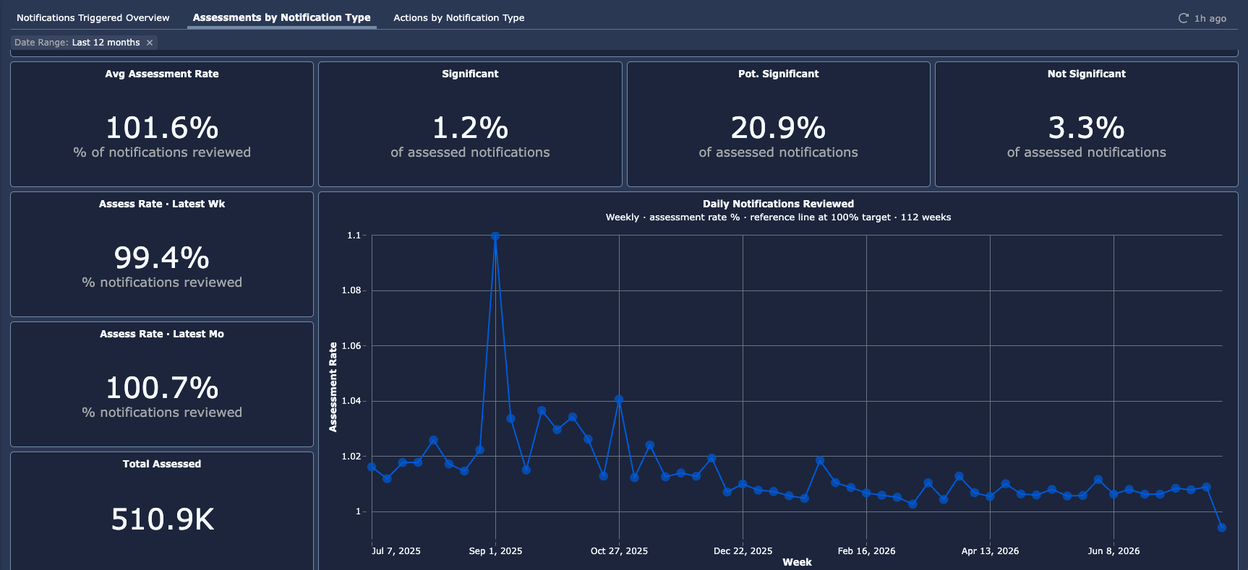Screen dimensions: 1248x570
Task: Open the Actions by Notification Type tab
Action: pyautogui.click(x=459, y=18)
